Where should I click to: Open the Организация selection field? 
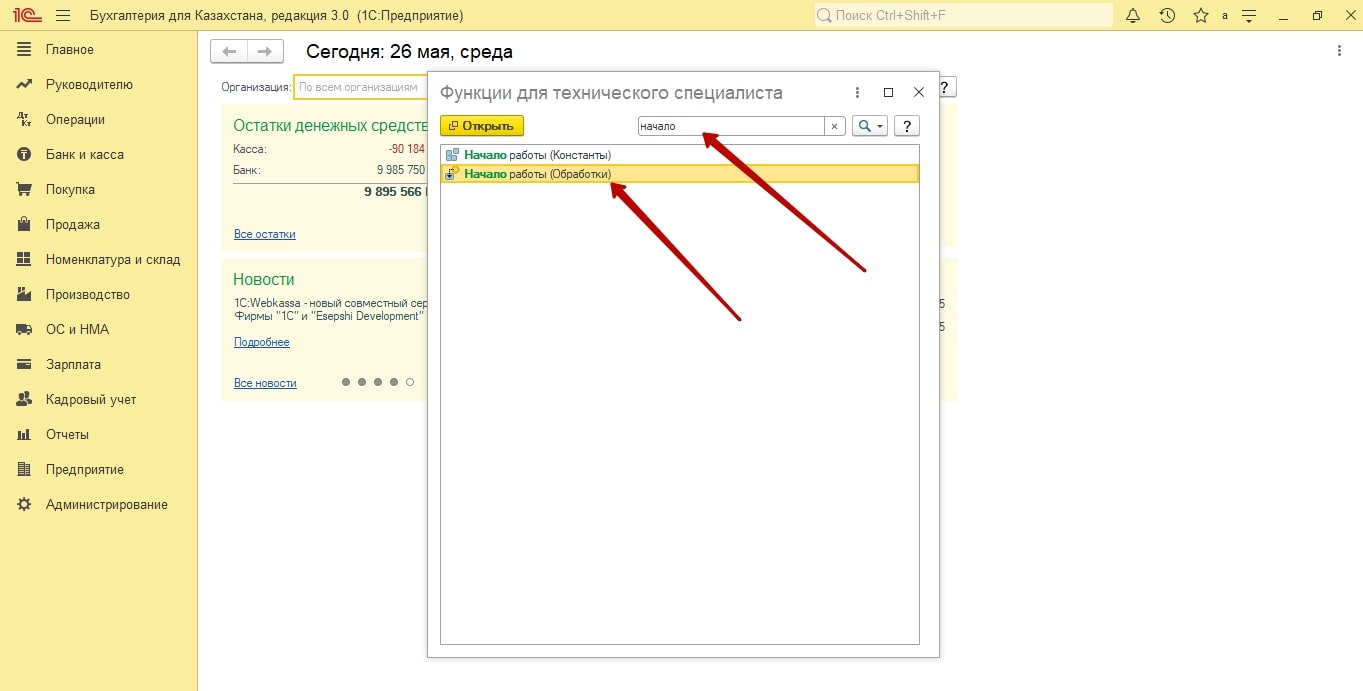pyautogui.click(x=360, y=87)
